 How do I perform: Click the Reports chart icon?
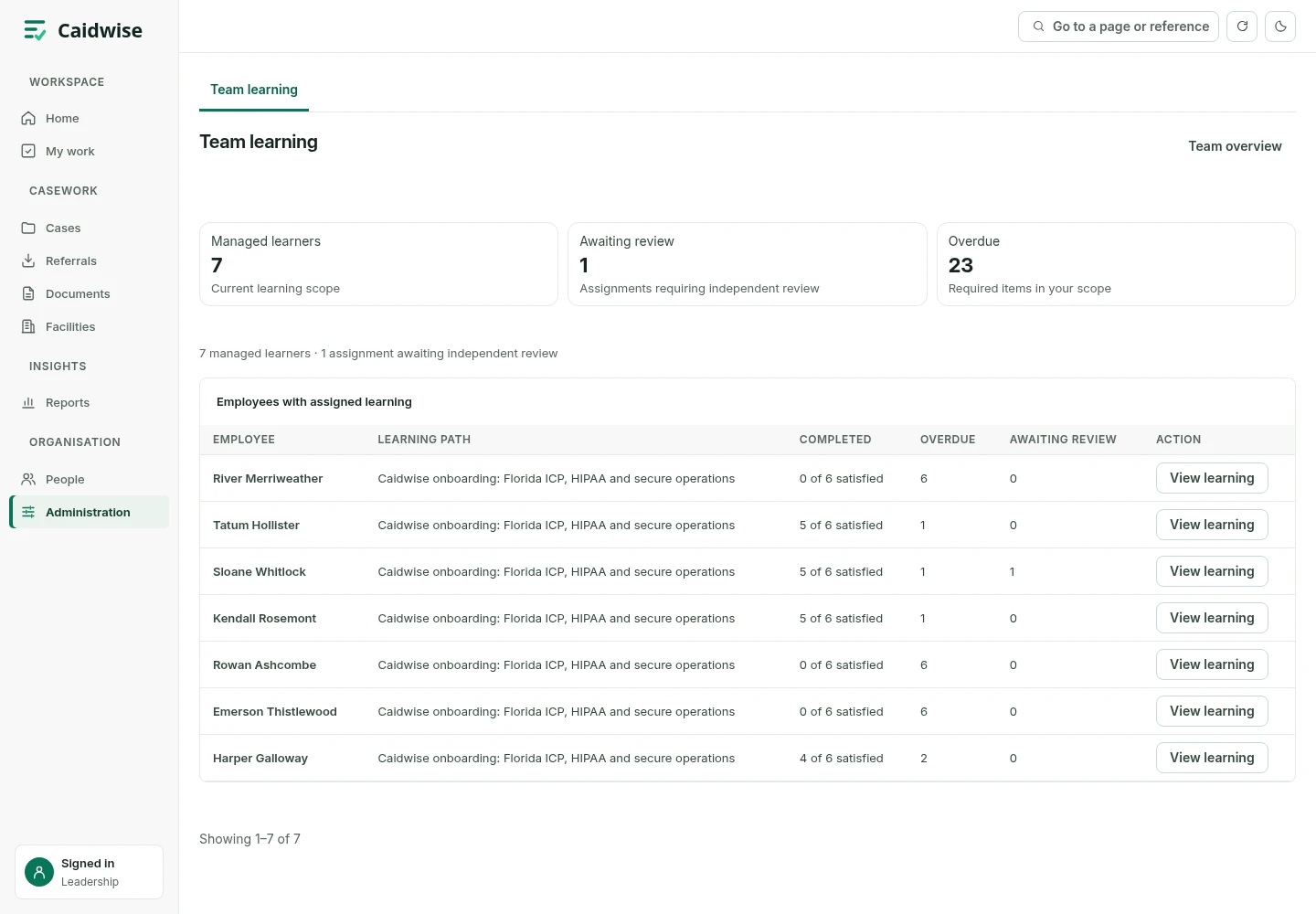(x=28, y=402)
